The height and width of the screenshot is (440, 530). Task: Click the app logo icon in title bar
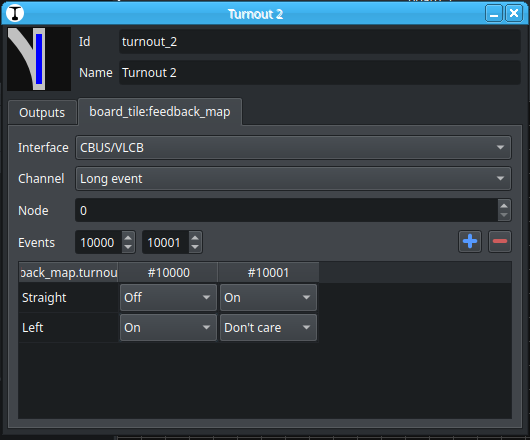pyautogui.click(x=15, y=14)
